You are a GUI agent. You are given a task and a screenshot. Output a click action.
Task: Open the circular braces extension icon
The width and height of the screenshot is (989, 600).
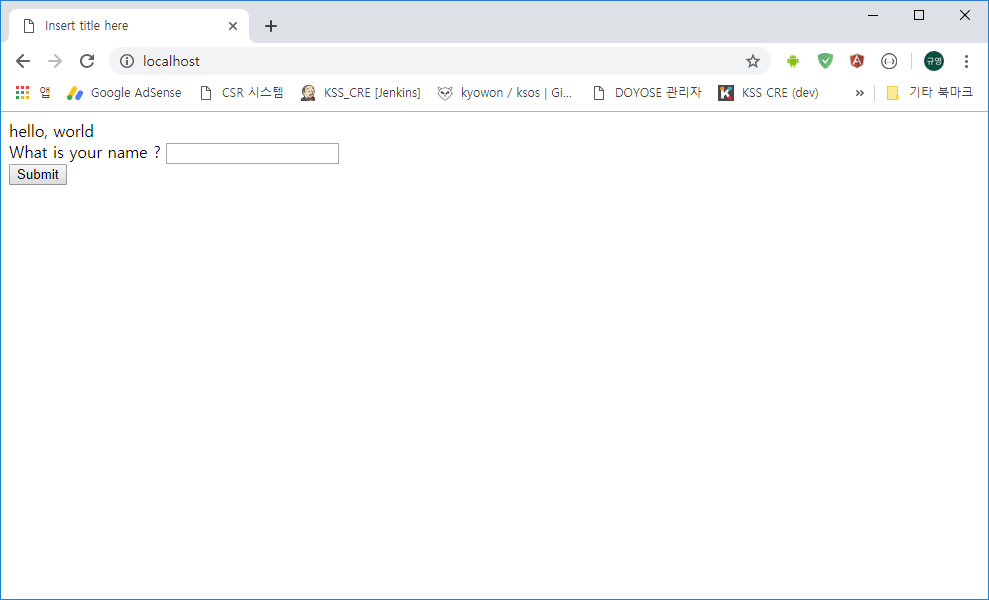click(889, 61)
